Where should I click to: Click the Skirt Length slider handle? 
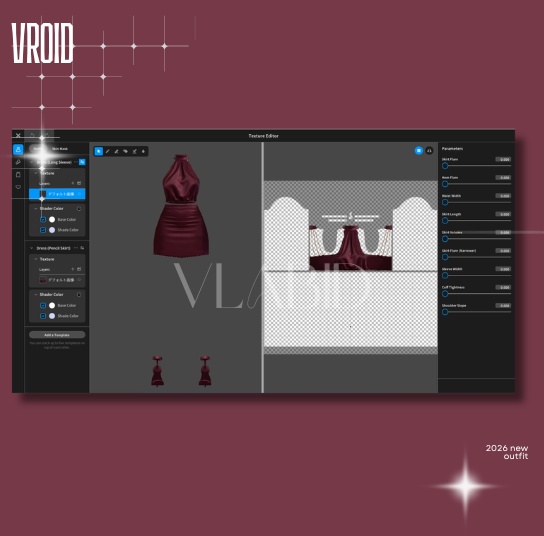445,221
